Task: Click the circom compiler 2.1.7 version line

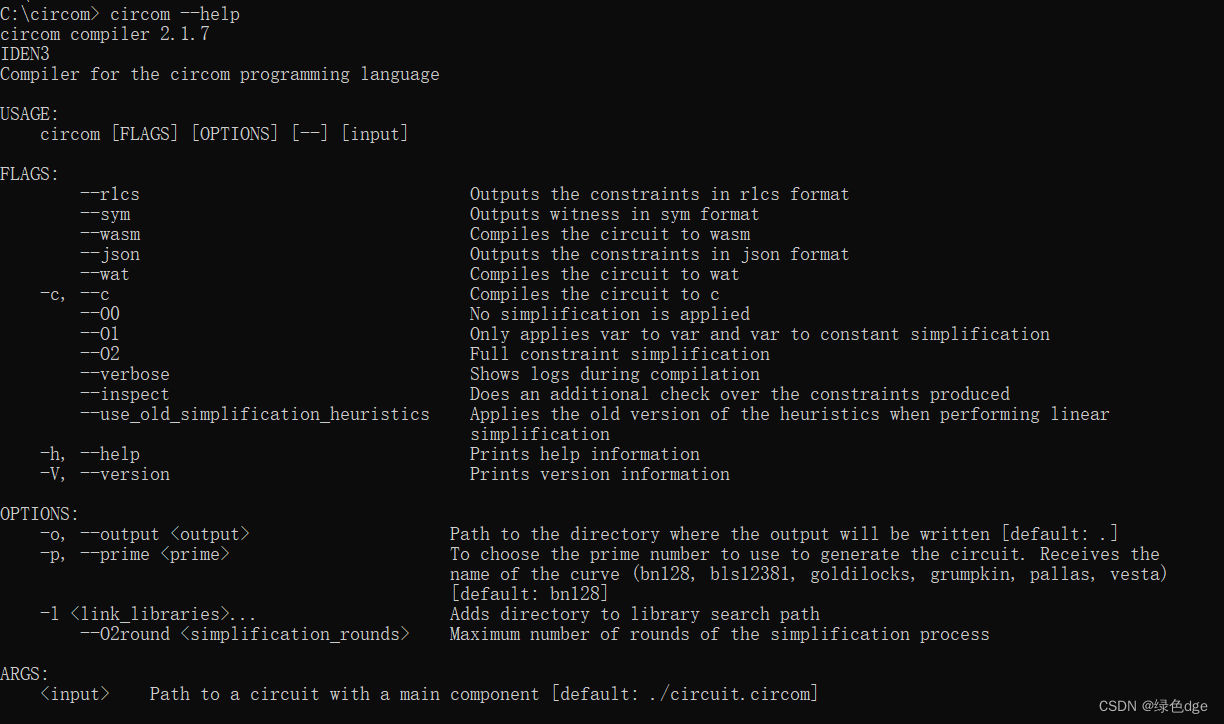Action: click(105, 34)
